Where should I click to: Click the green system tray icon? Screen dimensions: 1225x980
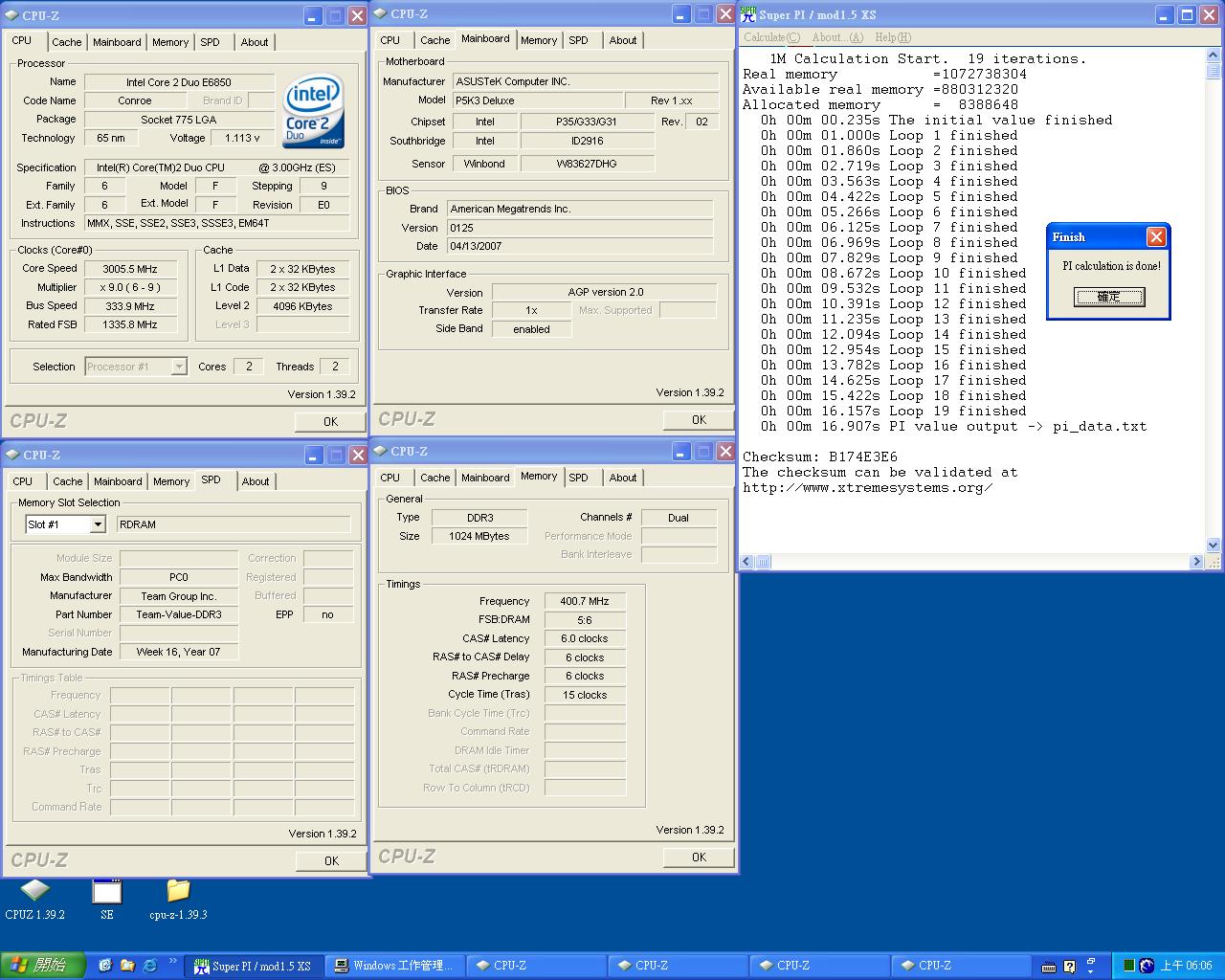1129,966
